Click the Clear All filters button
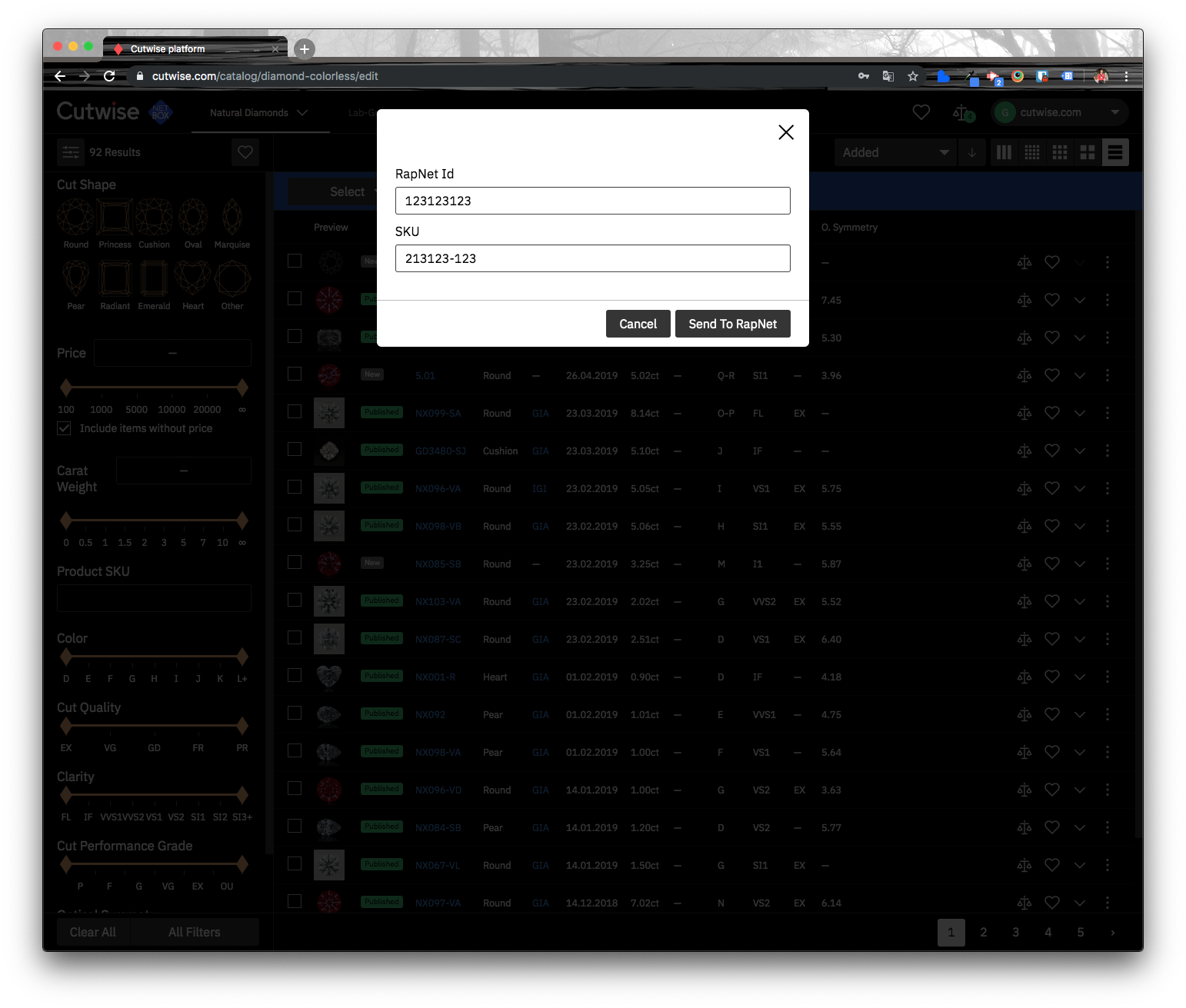This screenshot has width=1186, height=1008. 93,932
